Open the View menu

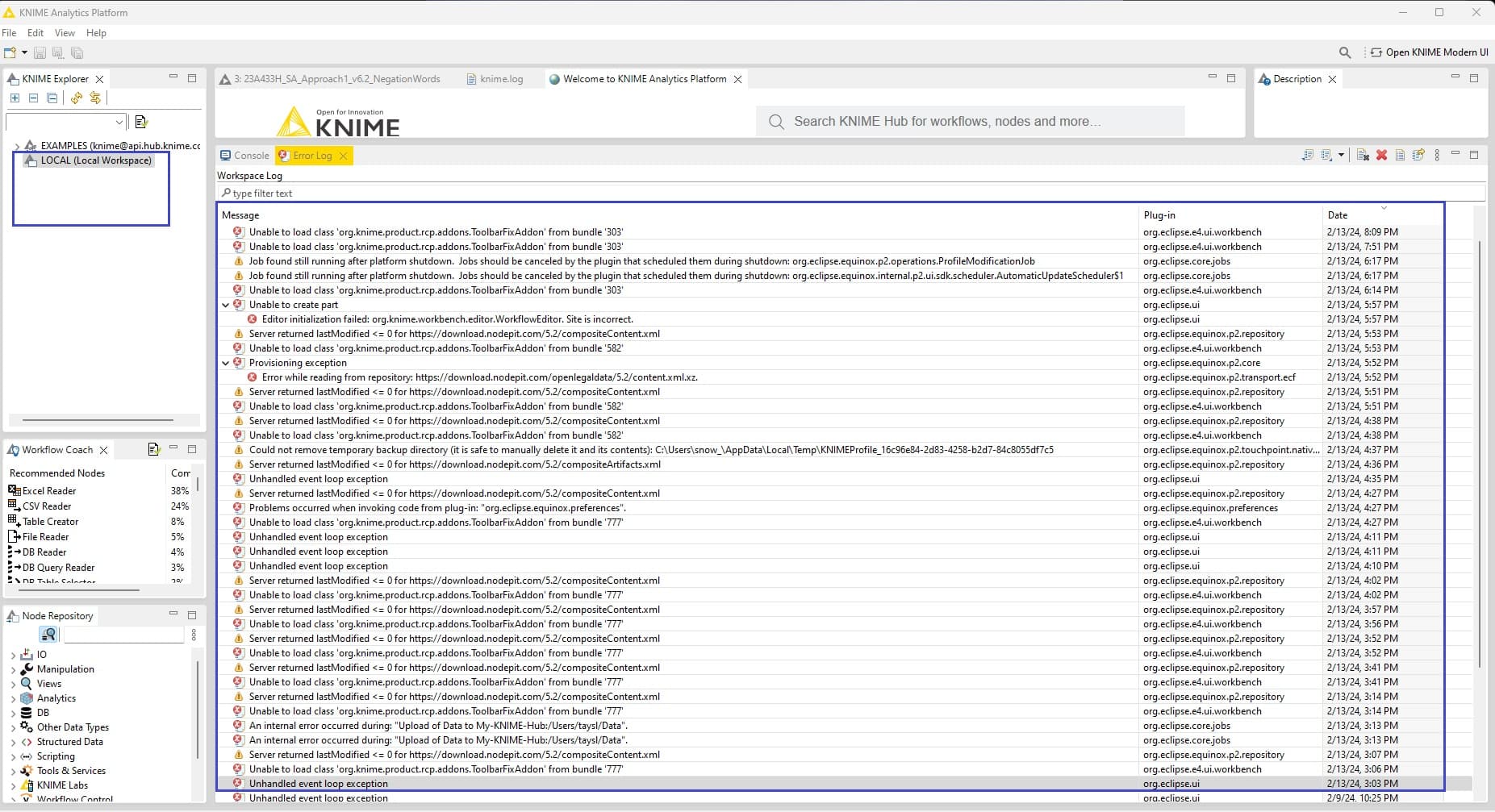pos(65,33)
